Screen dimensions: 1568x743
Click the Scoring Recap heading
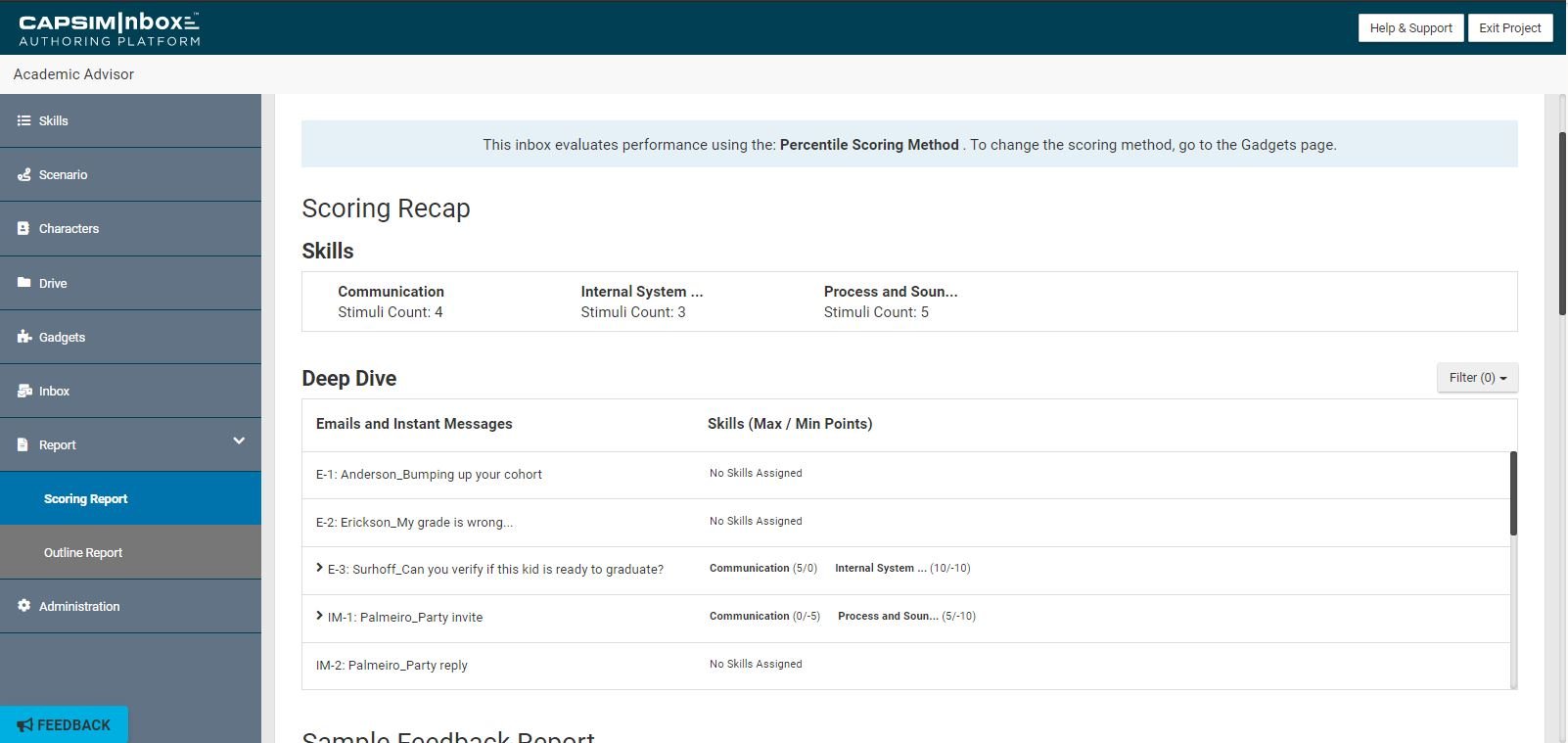click(386, 209)
